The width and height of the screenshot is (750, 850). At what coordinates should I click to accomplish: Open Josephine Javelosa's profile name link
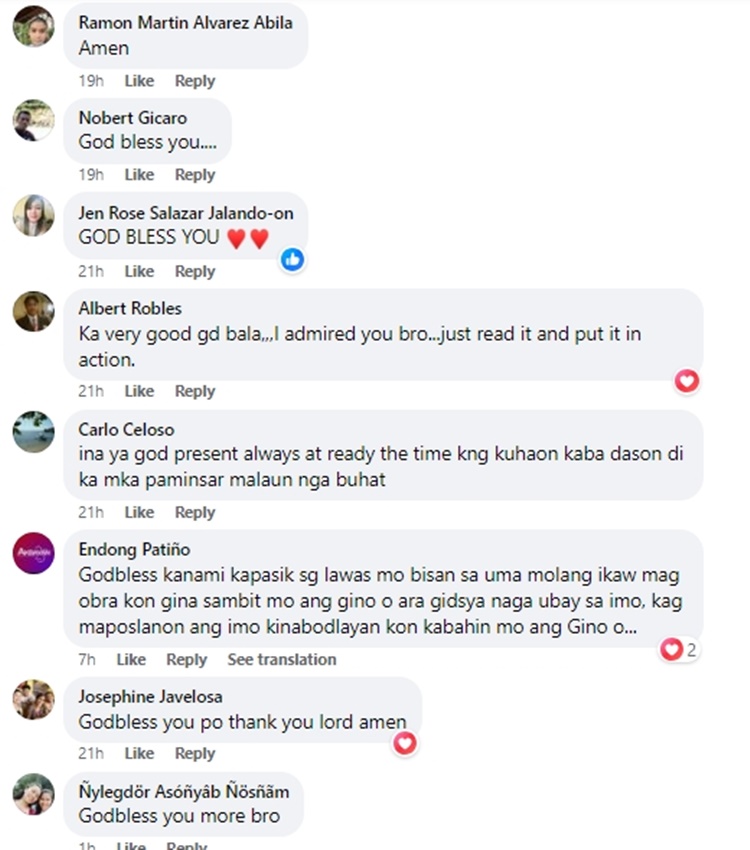pos(150,697)
